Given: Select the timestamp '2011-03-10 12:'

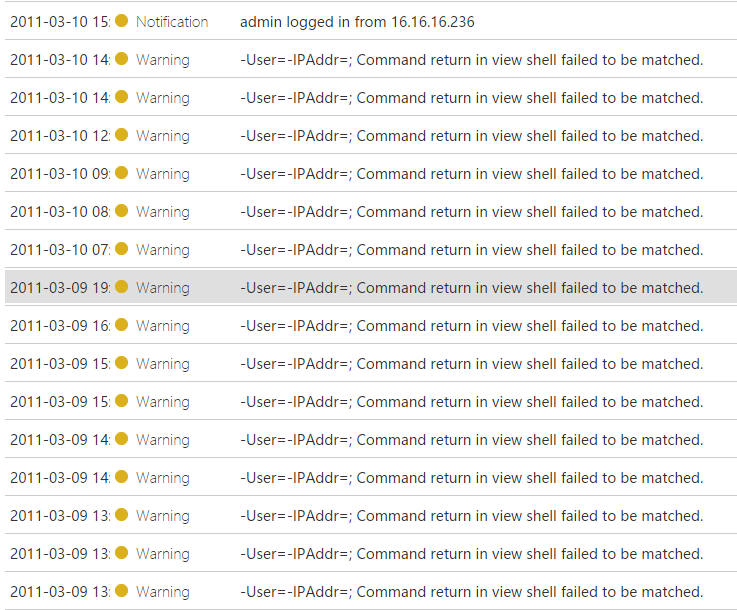Looking at the screenshot, I should coord(60,136).
